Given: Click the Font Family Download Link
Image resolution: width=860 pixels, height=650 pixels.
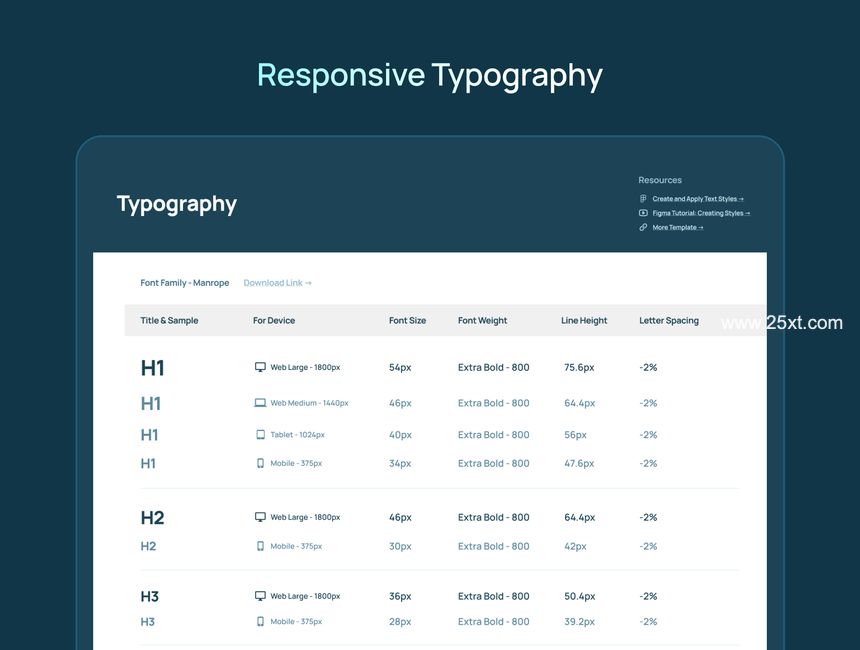Looking at the screenshot, I should coord(278,283).
